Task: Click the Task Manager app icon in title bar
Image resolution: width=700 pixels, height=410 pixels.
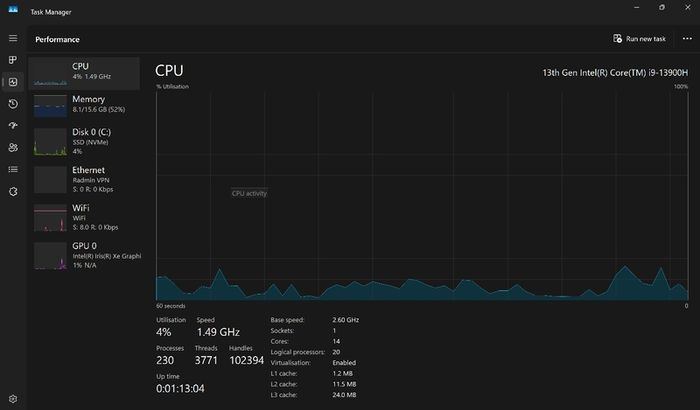Action: (13, 9)
